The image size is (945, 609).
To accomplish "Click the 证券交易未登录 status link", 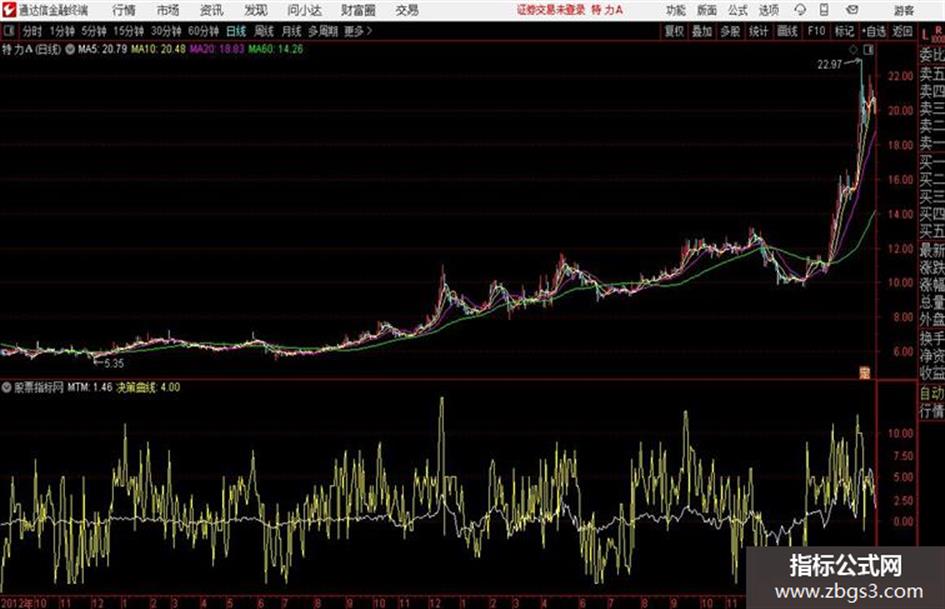I will [551, 10].
